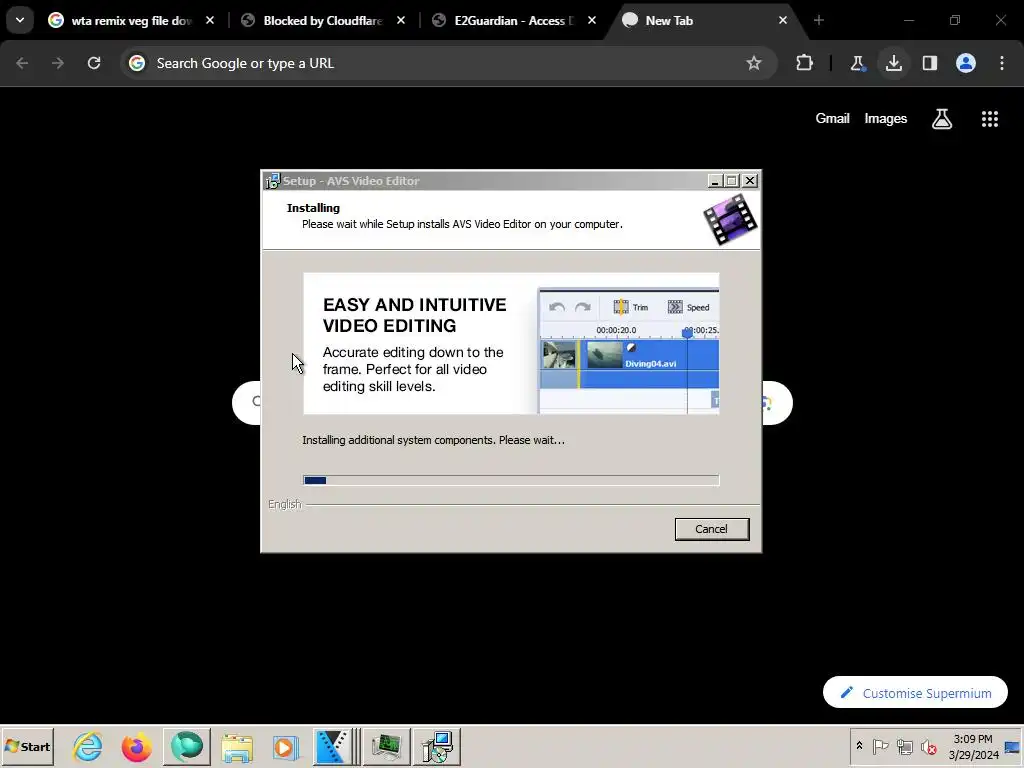Bookmark this tab with the star icon
Viewport: 1024px width, 768px height.
pos(754,63)
